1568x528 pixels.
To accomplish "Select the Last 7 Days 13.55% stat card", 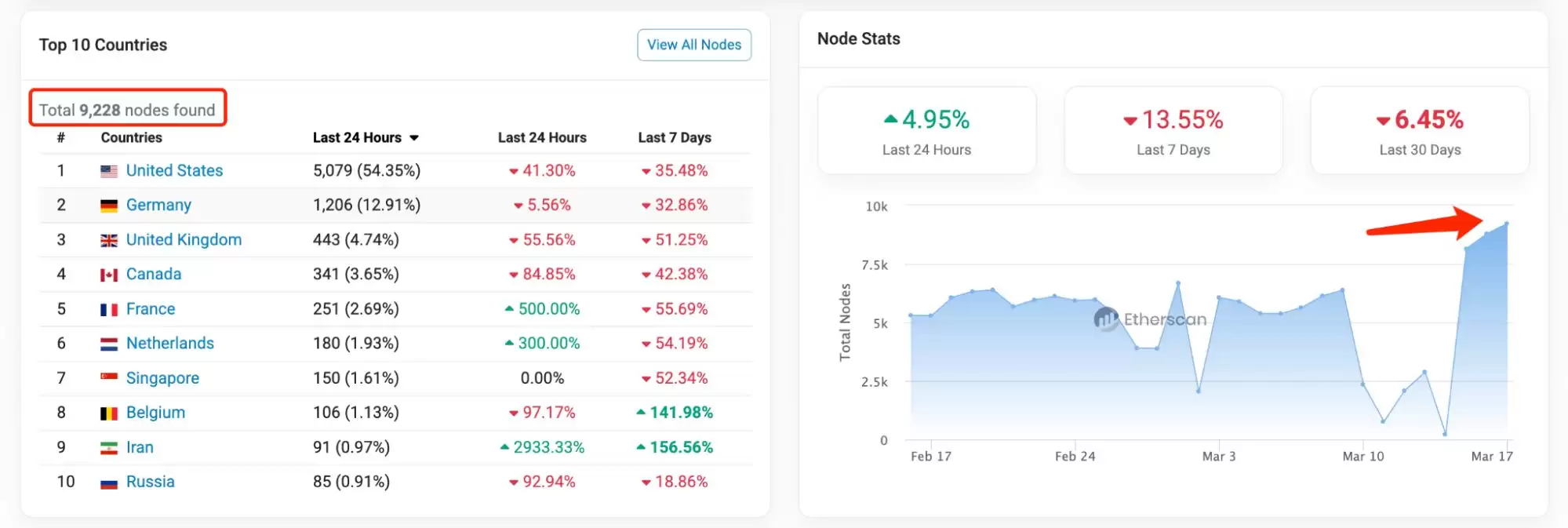I will pos(1173,130).
